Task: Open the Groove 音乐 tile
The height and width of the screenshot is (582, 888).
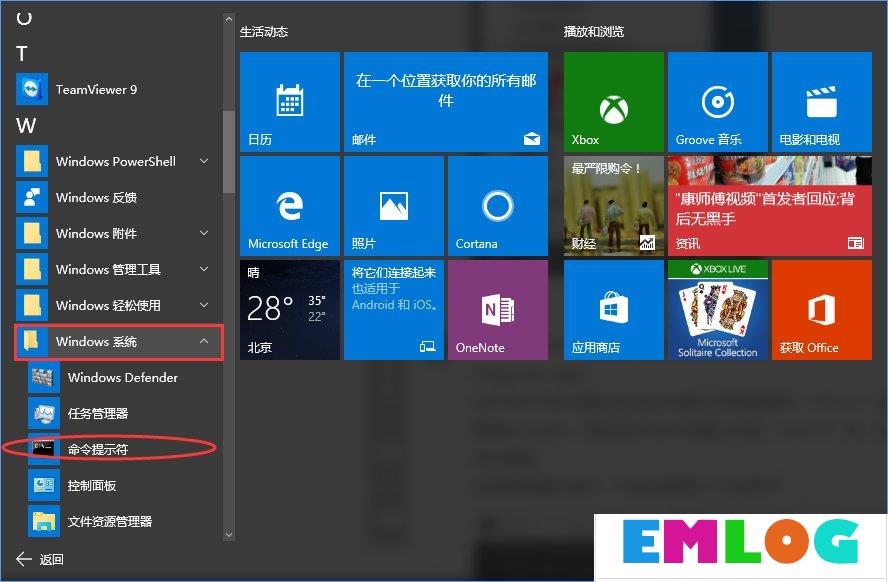Action: point(718,102)
